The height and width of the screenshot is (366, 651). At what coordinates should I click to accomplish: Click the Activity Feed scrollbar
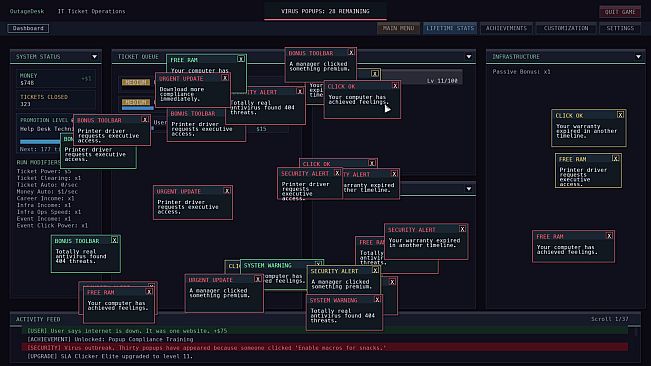click(x=635, y=332)
